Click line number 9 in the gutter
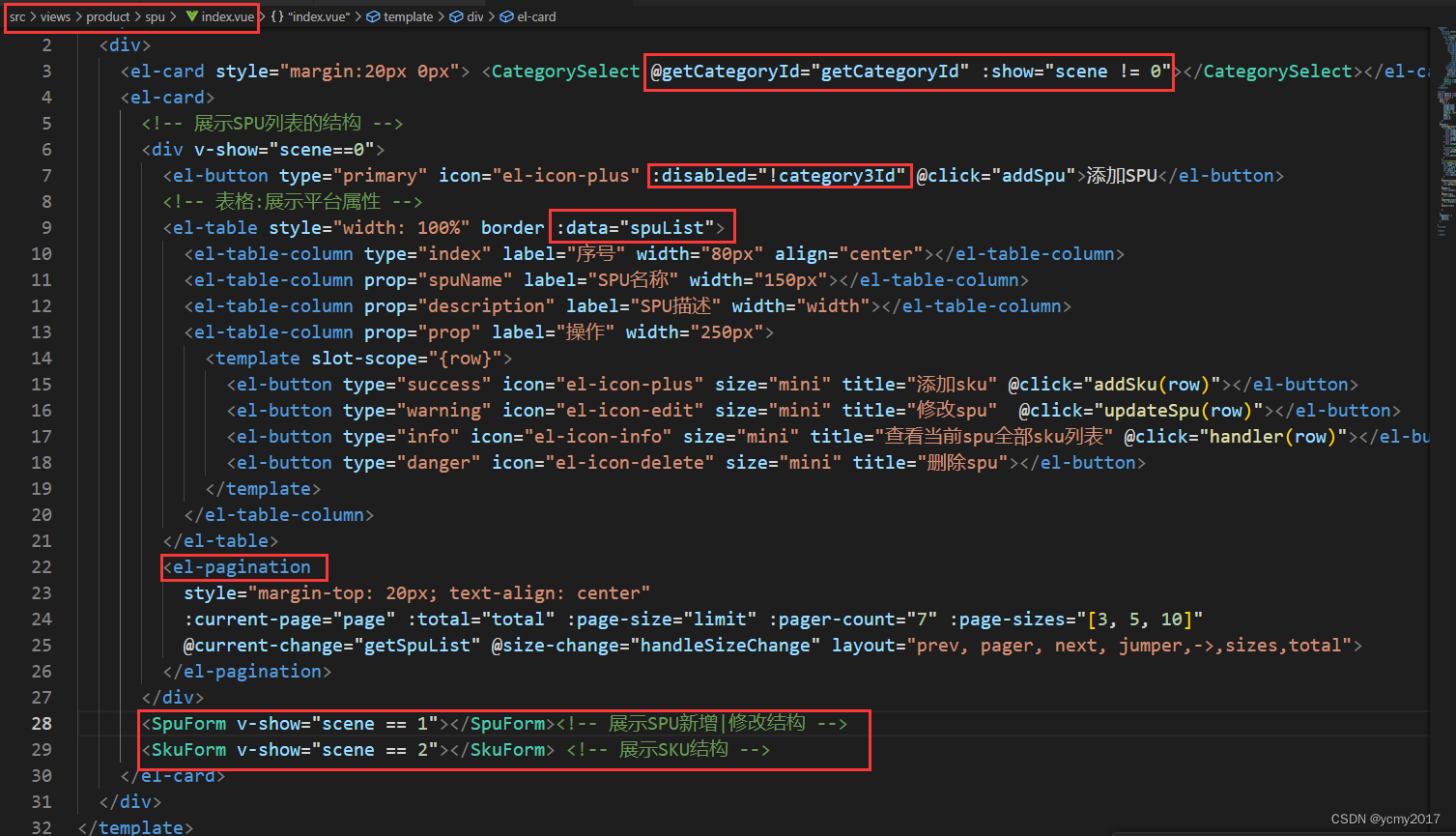Screen dimensions: 1456x836 pos(47,228)
